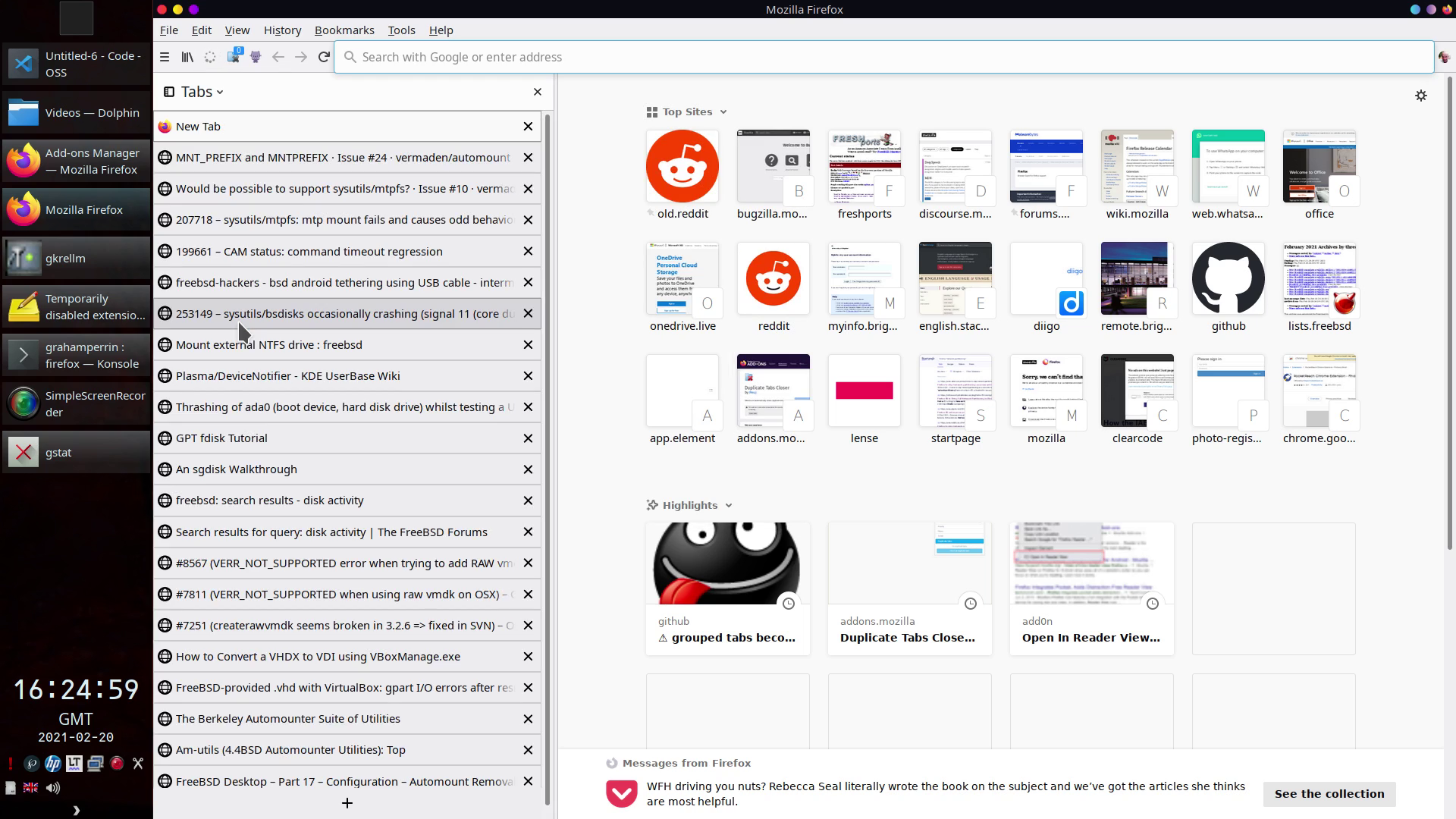Image resolution: width=1456 pixels, height=819 pixels.
Task: Open LanguageTool tray icon
Action: (74, 764)
